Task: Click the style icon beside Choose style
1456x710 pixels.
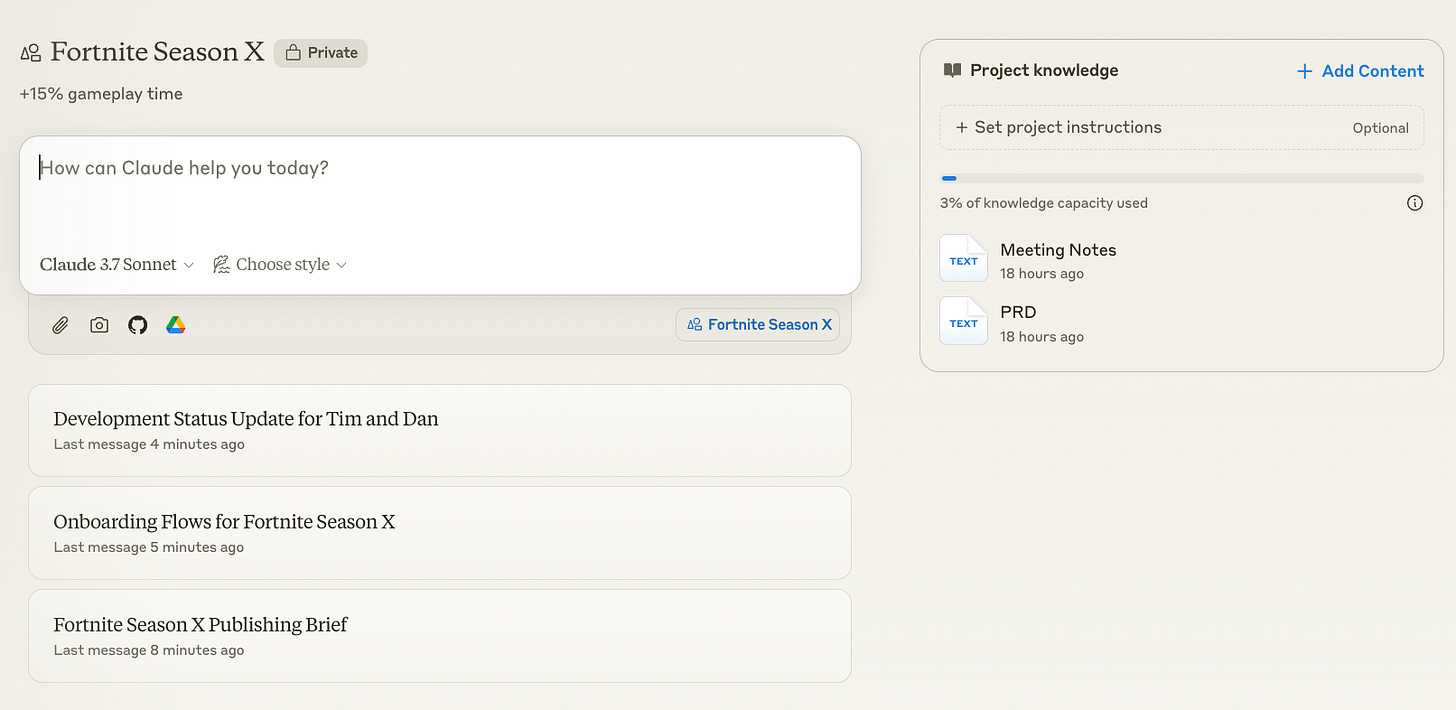Action: click(x=222, y=265)
